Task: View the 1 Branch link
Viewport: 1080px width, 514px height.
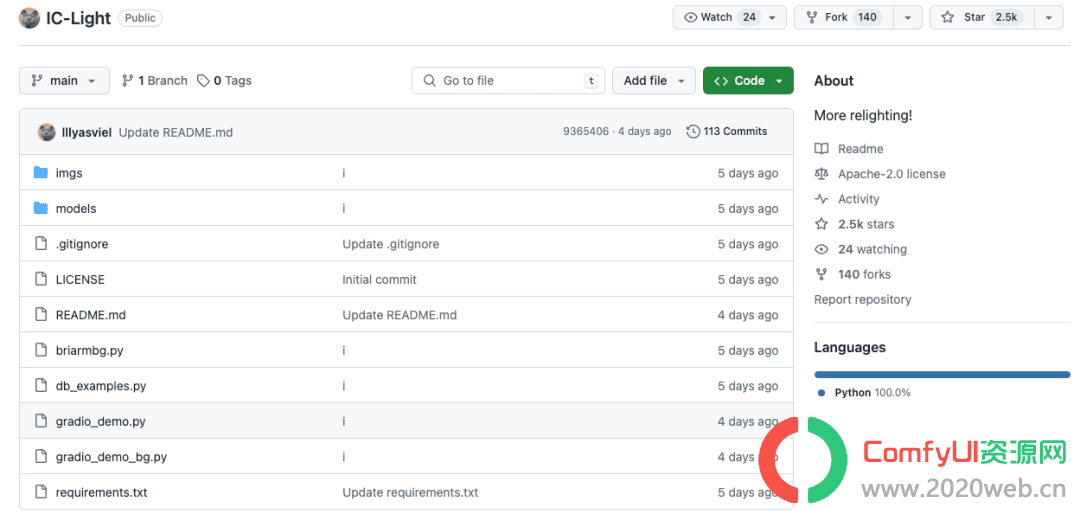Action: [x=154, y=81]
